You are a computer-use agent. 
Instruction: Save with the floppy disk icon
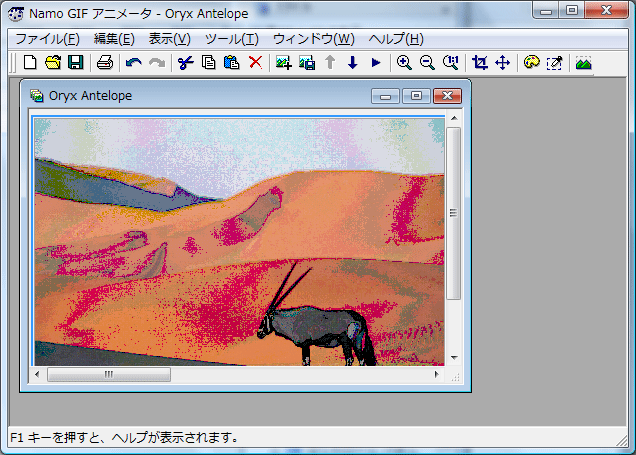75,63
